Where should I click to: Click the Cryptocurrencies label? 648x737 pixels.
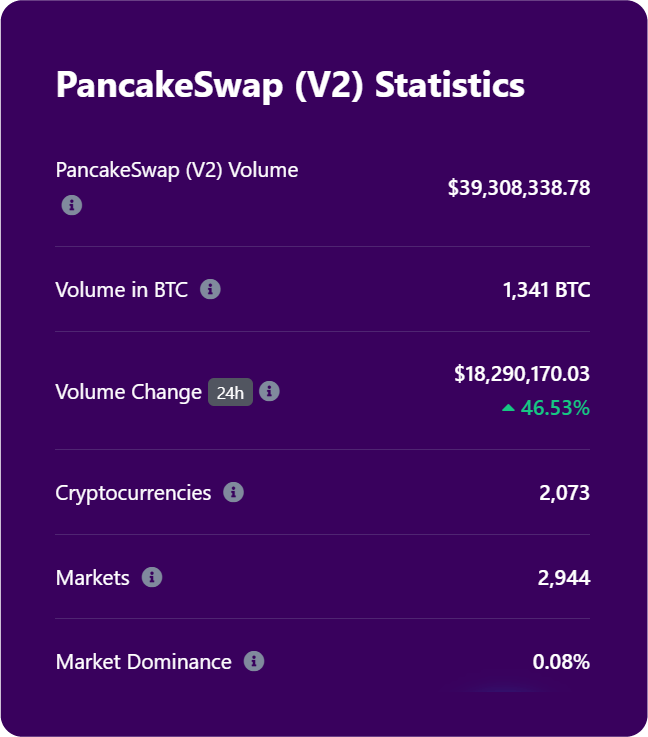tap(134, 493)
